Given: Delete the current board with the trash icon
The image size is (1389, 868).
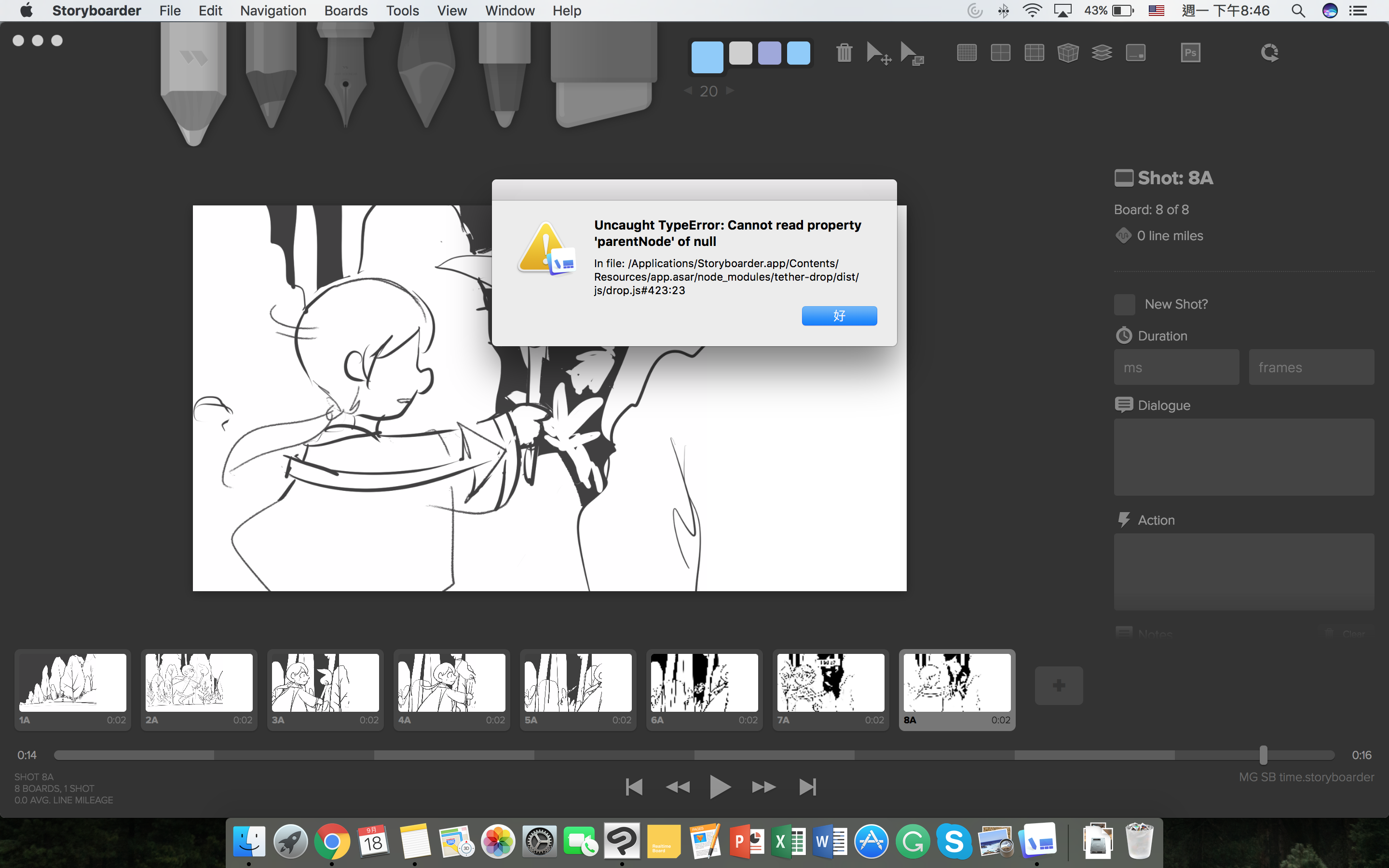Looking at the screenshot, I should (844, 52).
